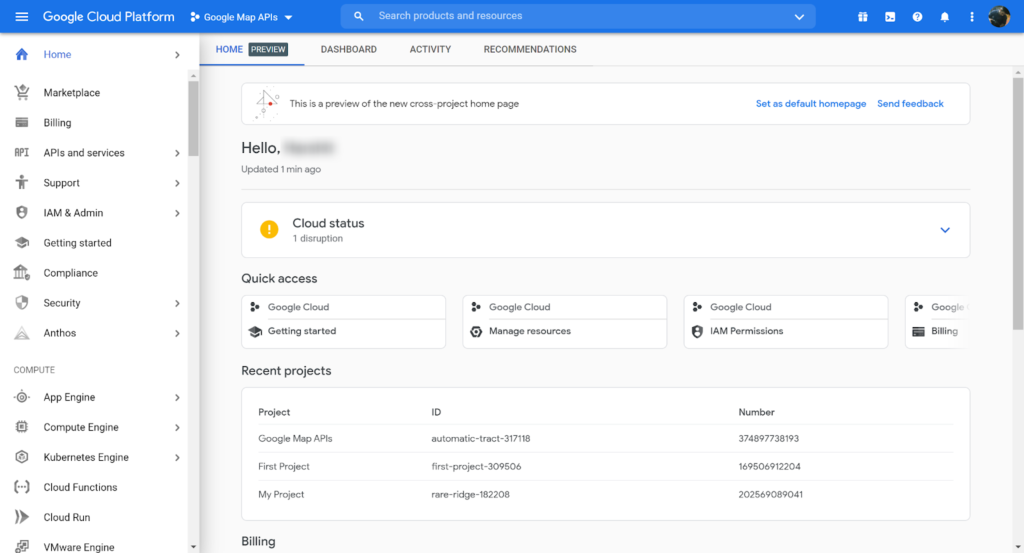This screenshot has height=553, width=1024.
Task: Click the Compliance building icon
Action: (22, 273)
